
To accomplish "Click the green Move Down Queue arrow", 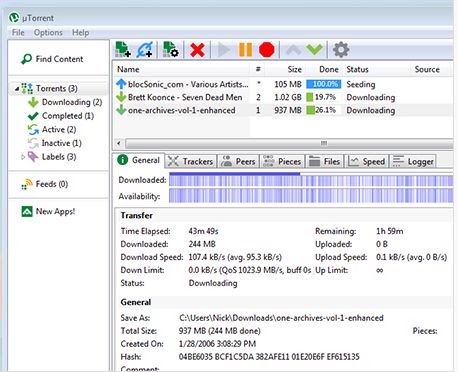I will click(314, 50).
